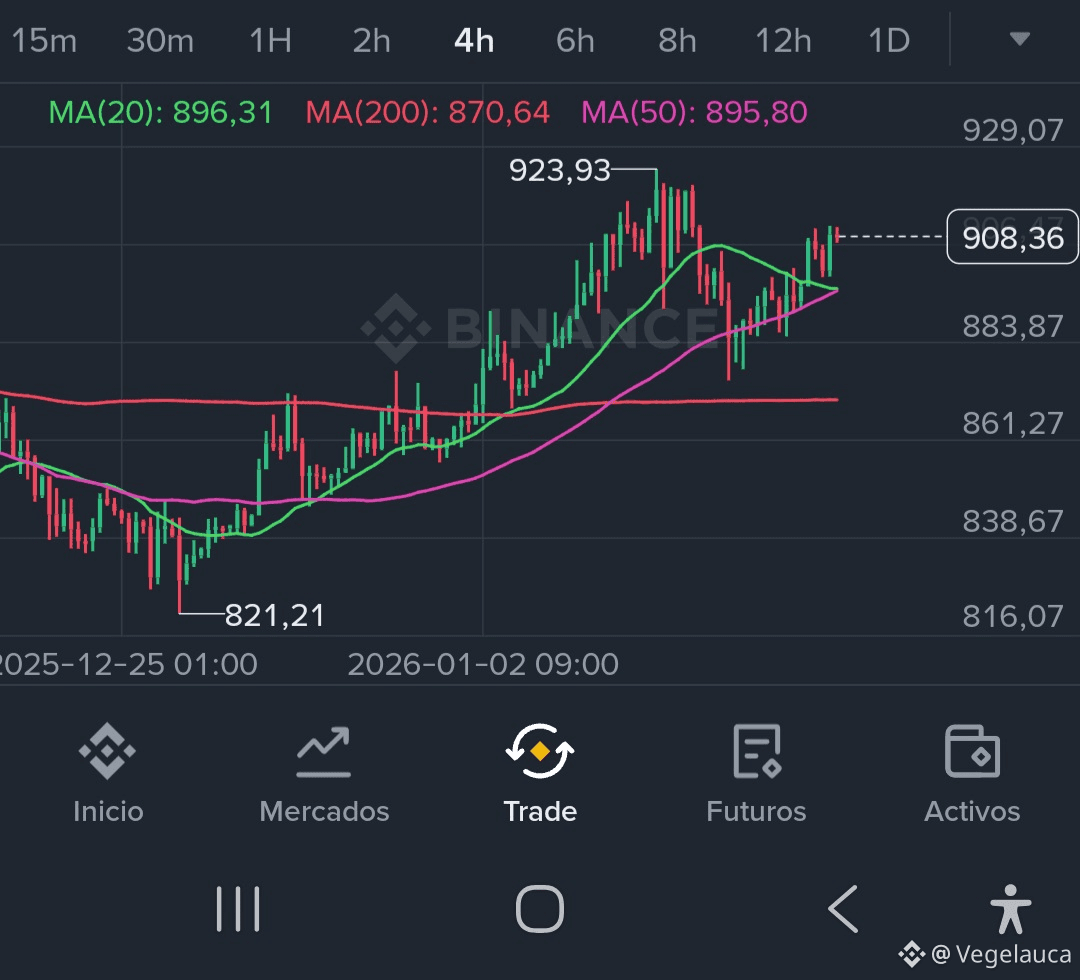This screenshot has width=1080, height=980.
Task: Switch to the 12h interval
Action: point(783,41)
